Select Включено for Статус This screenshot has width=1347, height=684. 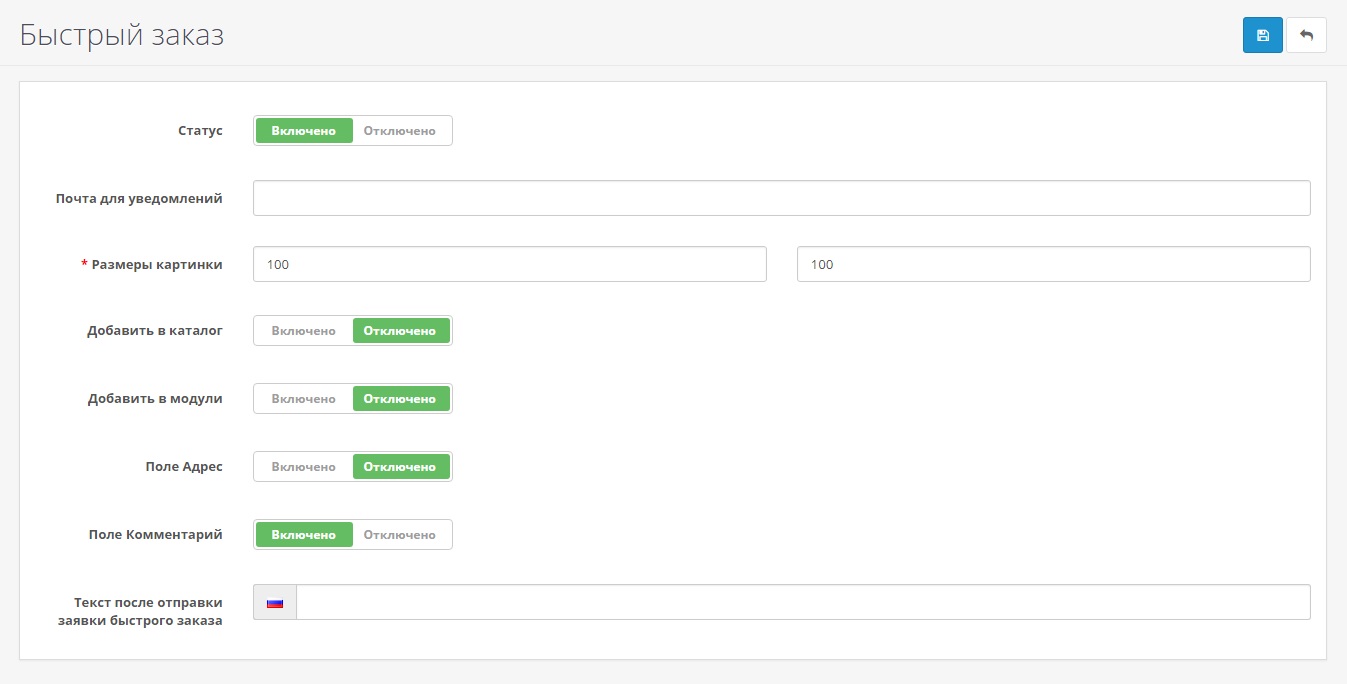(x=304, y=131)
